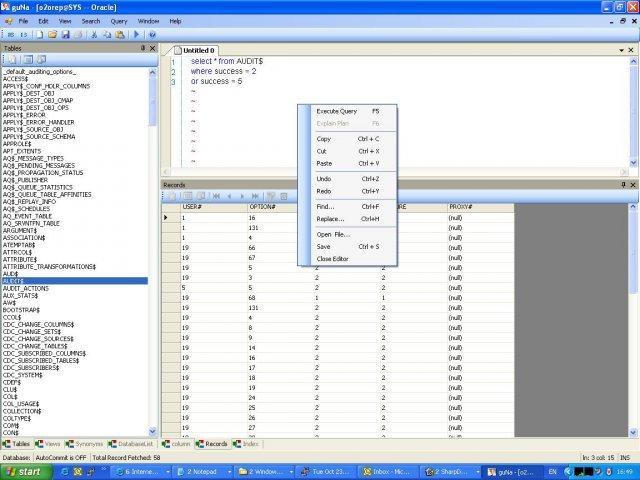Run query with the blue play icon

[x=136, y=35]
